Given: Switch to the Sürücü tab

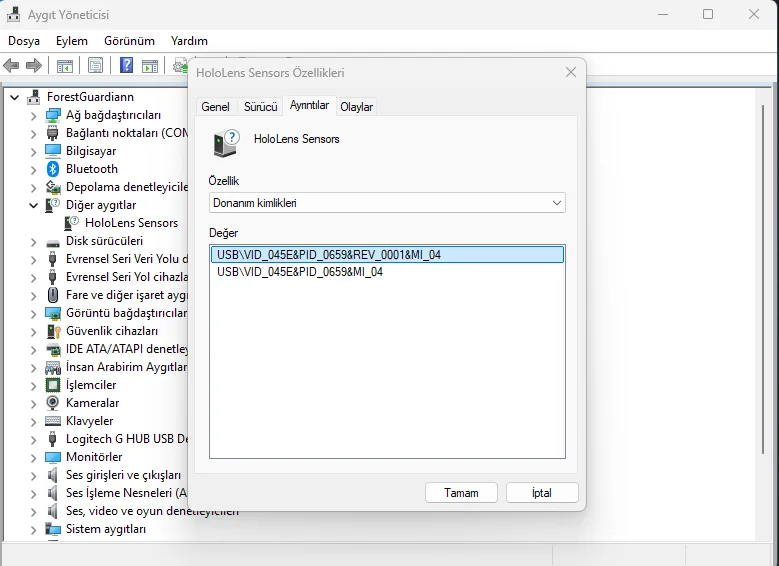Looking at the screenshot, I should click(x=260, y=107).
